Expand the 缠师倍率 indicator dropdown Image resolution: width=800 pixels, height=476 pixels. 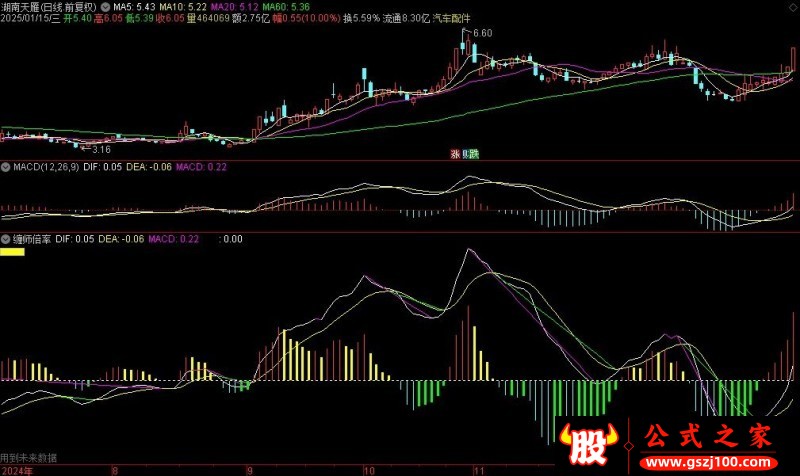pyautogui.click(x=6, y=239)
